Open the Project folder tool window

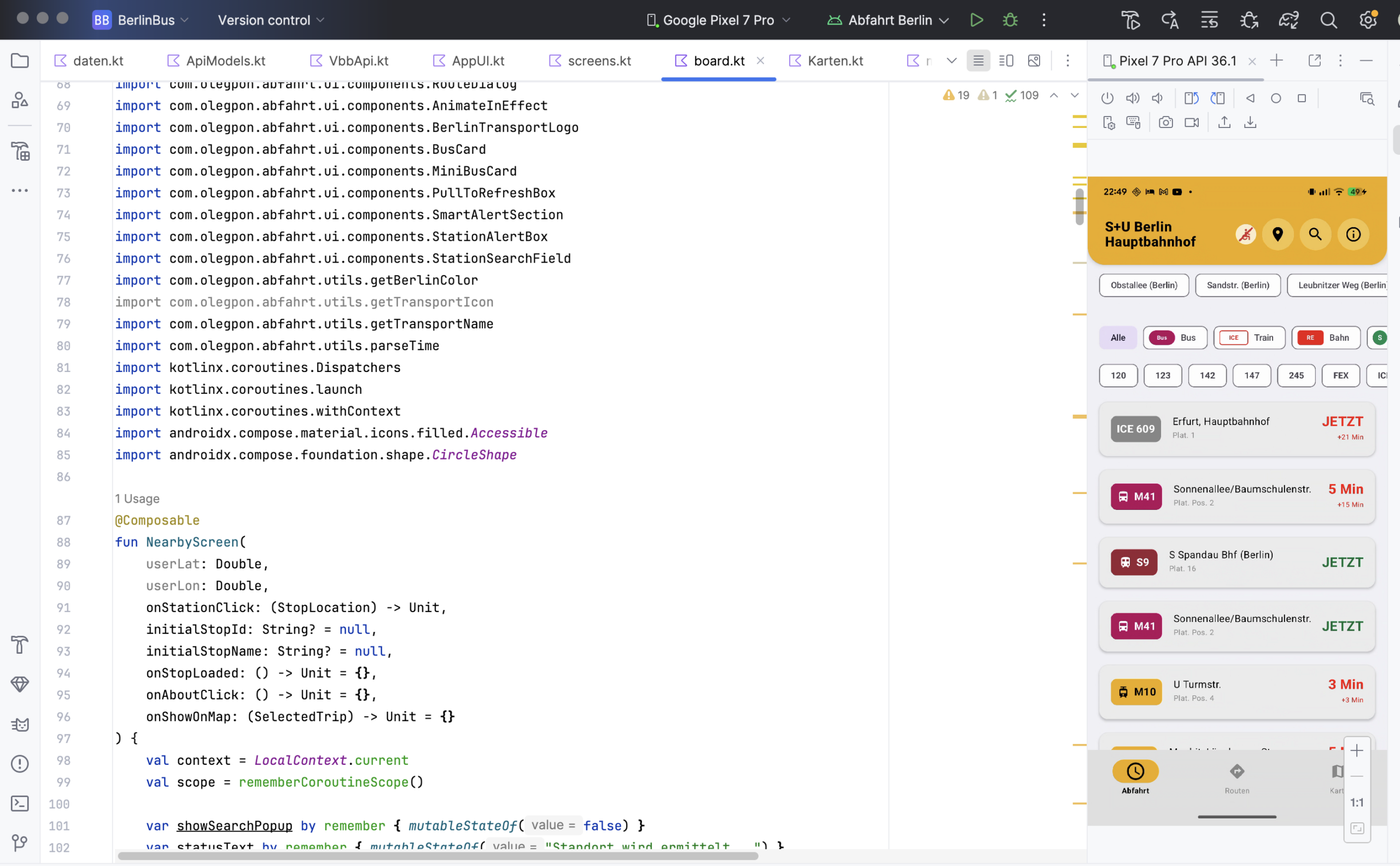coord(20,60)
